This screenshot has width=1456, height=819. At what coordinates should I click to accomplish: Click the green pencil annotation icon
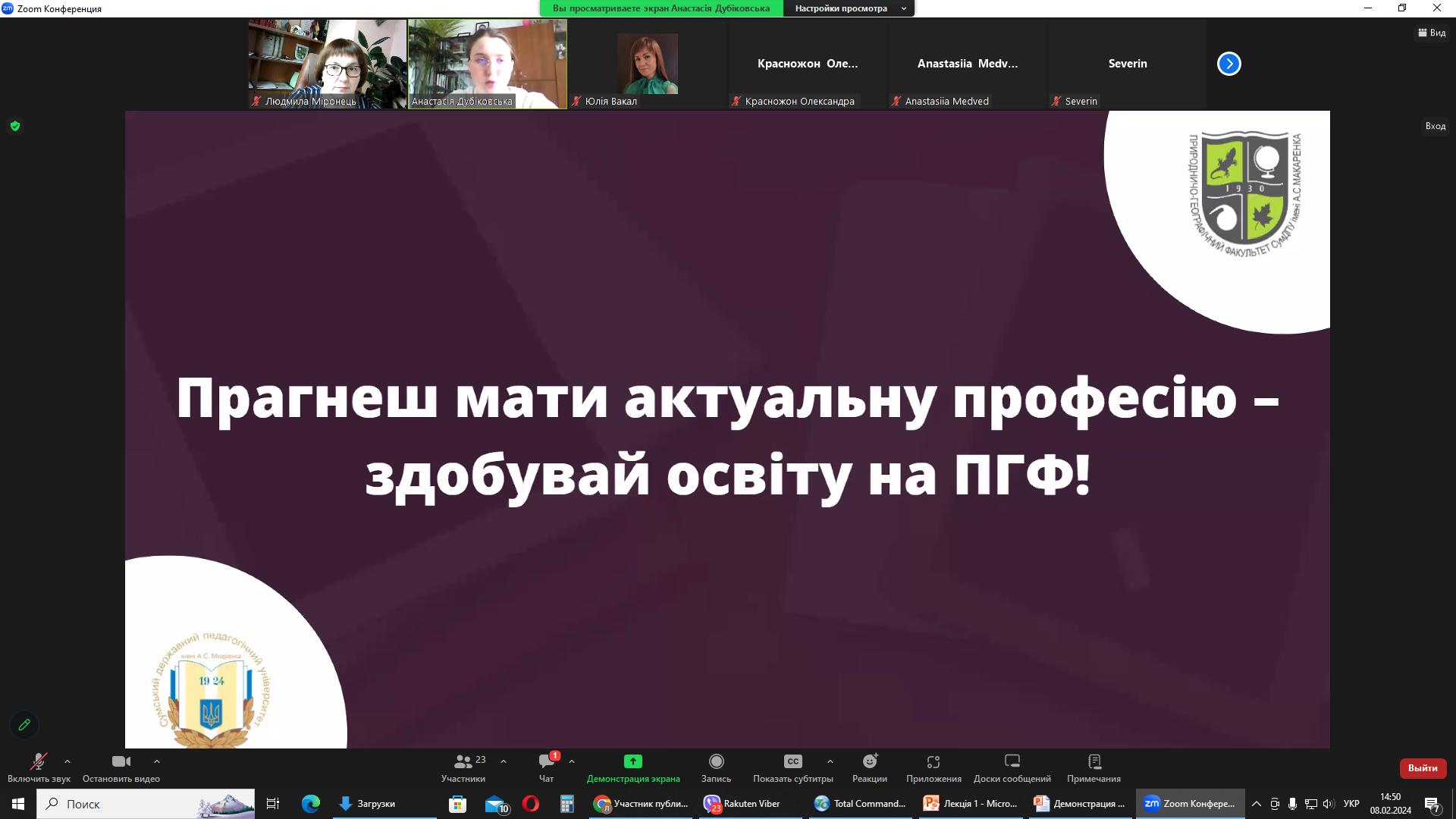(24, 725)
